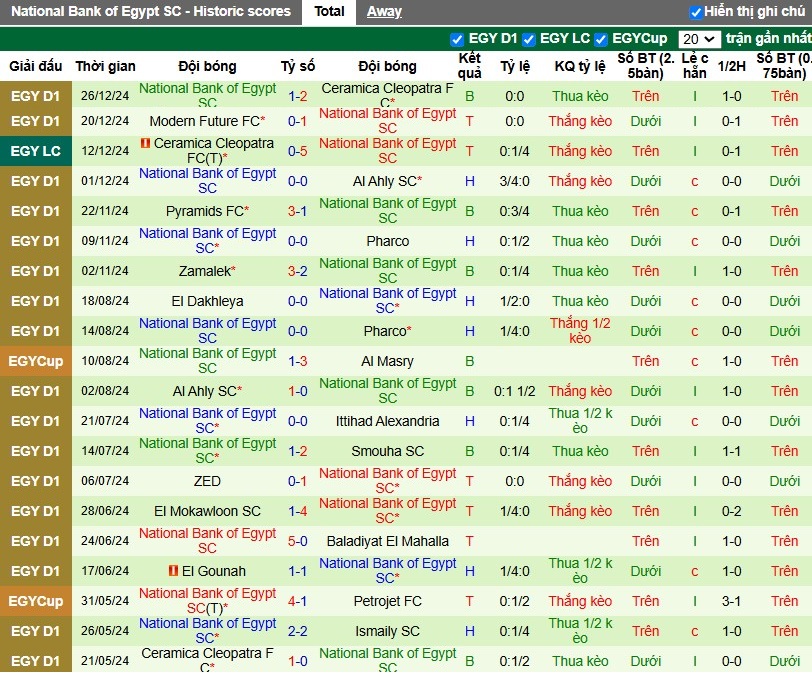This screenshot has height=676, width=812.
Task: Uncheck the EGY LC league filter
Action: [528, 39]
